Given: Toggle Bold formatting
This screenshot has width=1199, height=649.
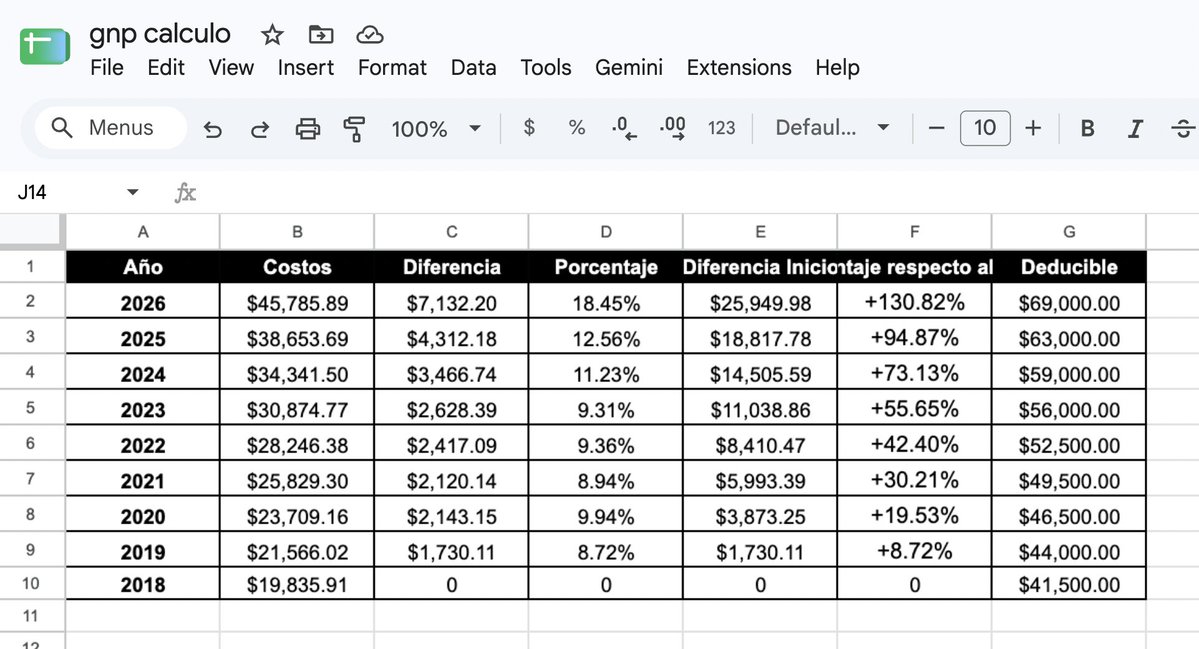Looking at the screenshot, I should point(1087,128).
